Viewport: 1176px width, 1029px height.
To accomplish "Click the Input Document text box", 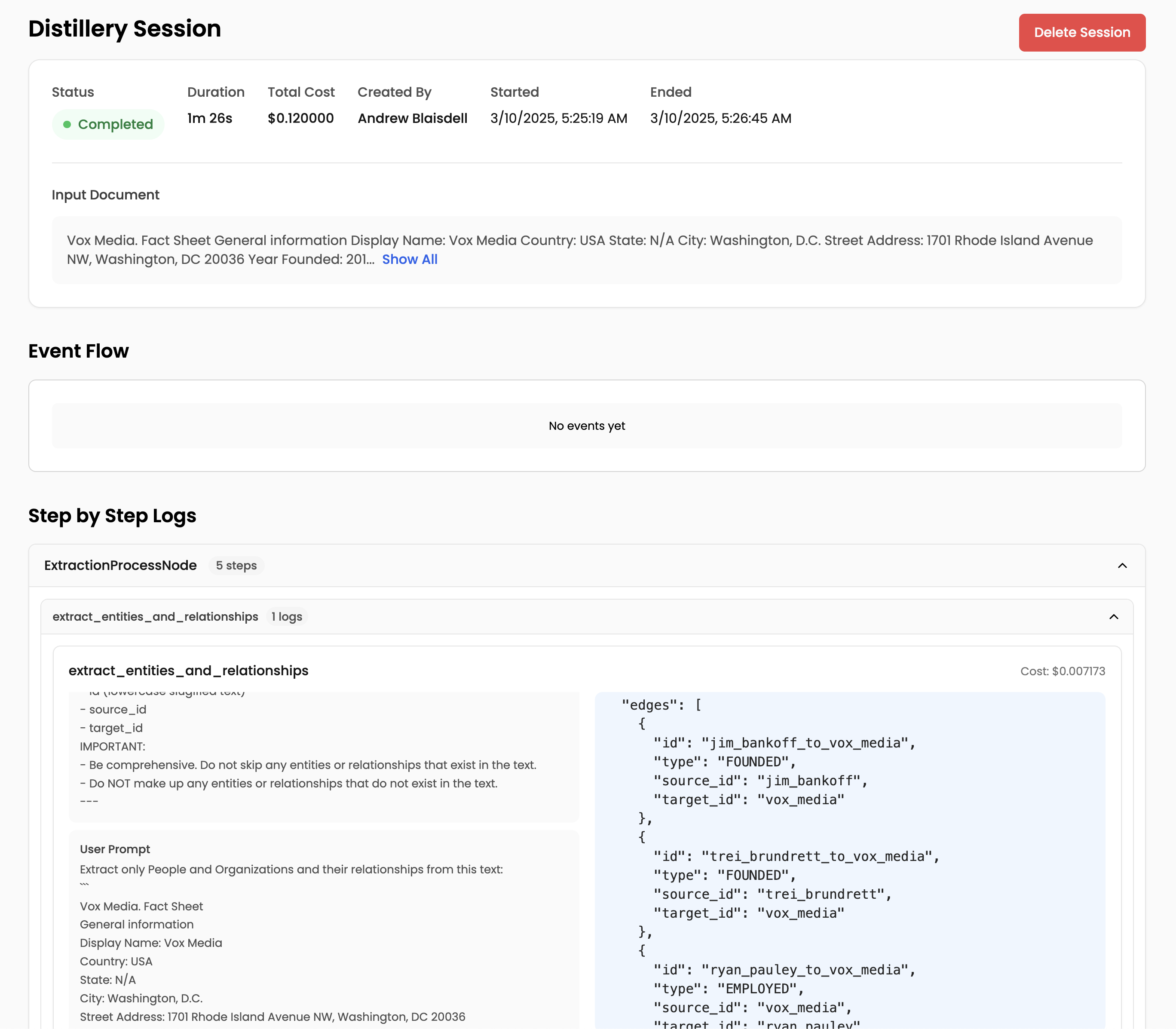I will point(586,250).
